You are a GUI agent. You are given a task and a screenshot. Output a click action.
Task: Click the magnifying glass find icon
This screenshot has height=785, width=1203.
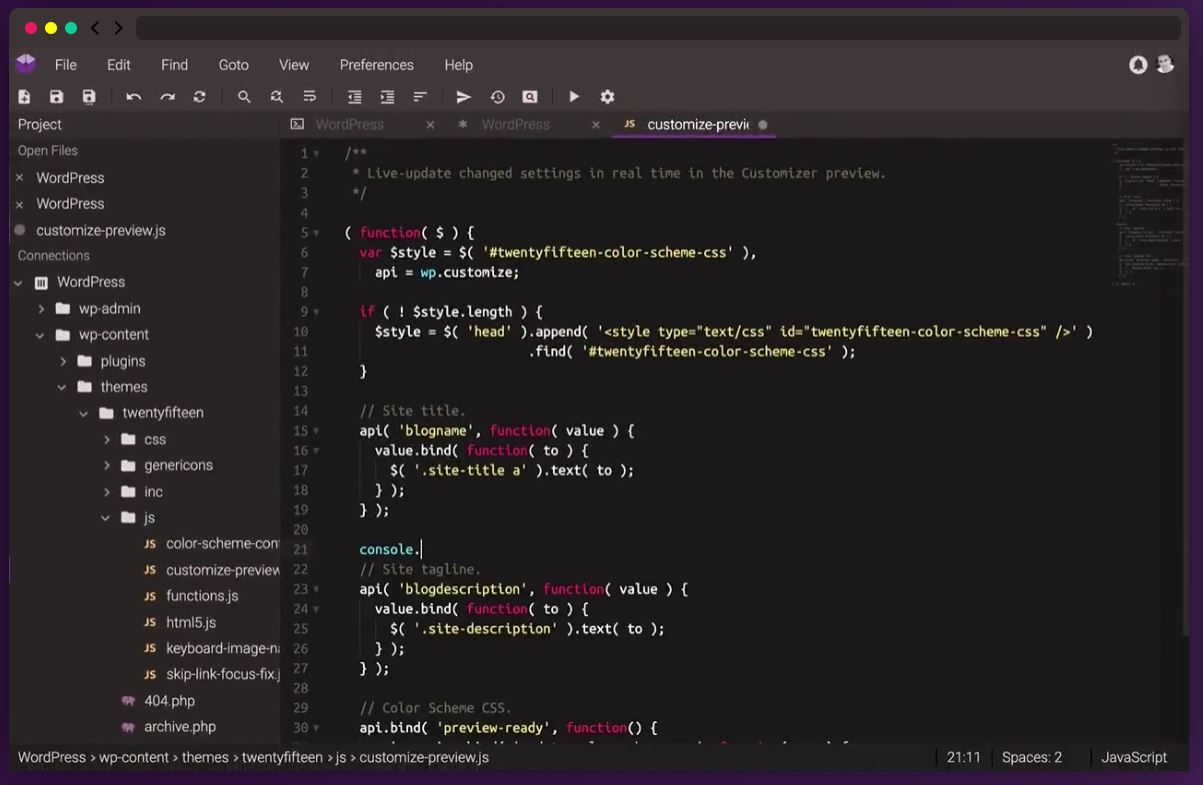point(244,97)
